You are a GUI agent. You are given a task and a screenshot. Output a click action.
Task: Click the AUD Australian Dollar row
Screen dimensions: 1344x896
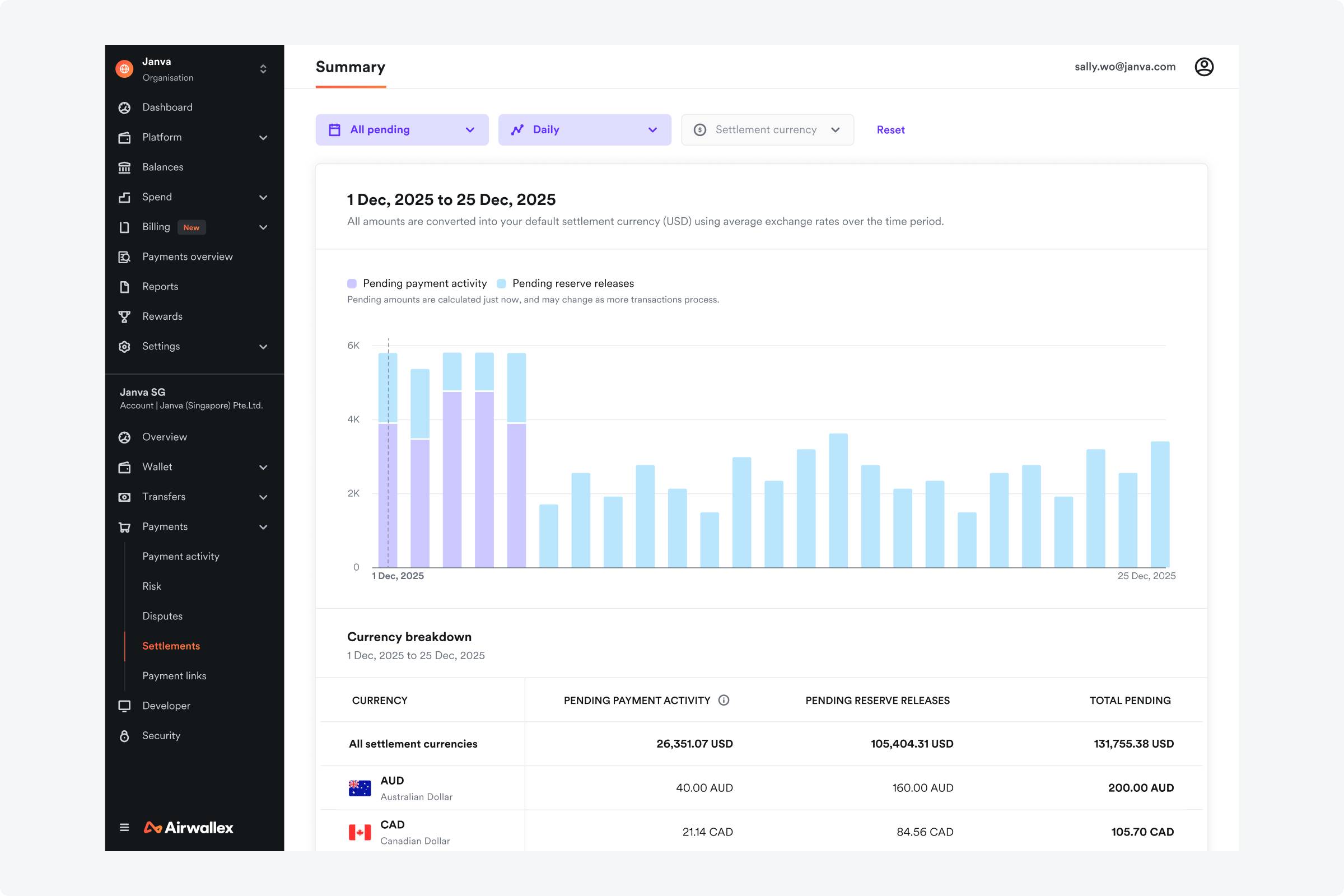pos(416,788)
